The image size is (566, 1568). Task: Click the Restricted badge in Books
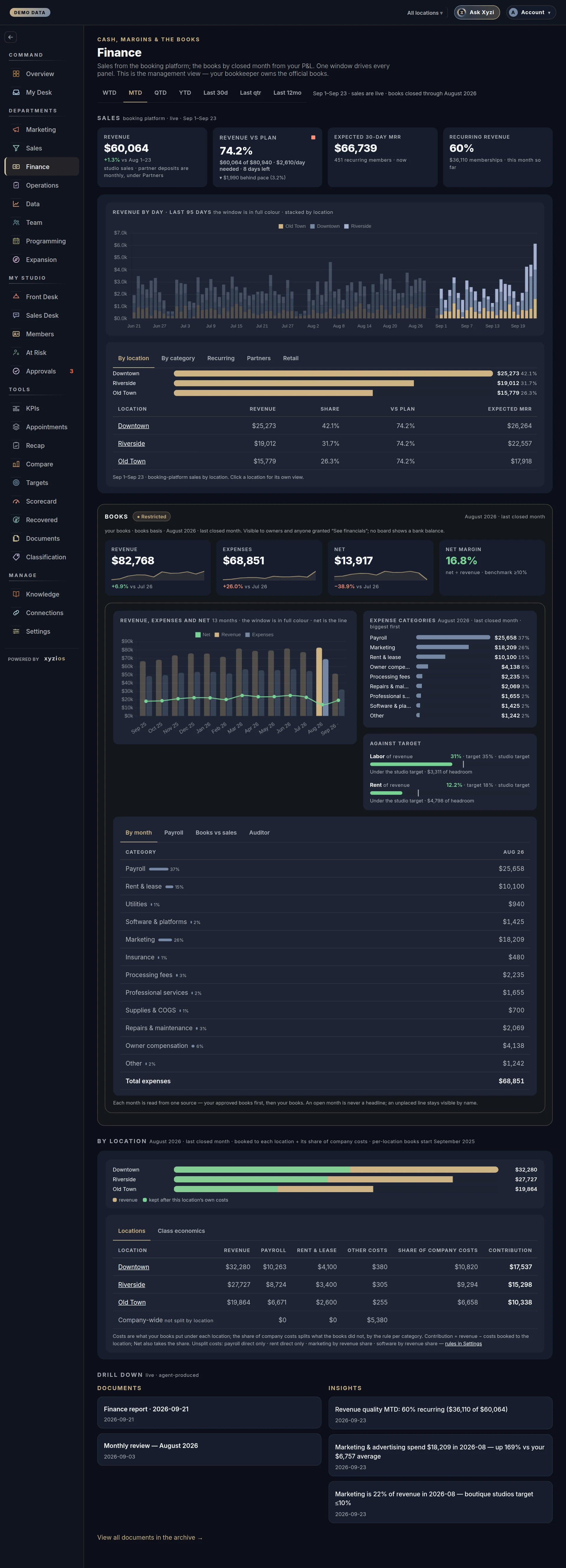[152, 517]
